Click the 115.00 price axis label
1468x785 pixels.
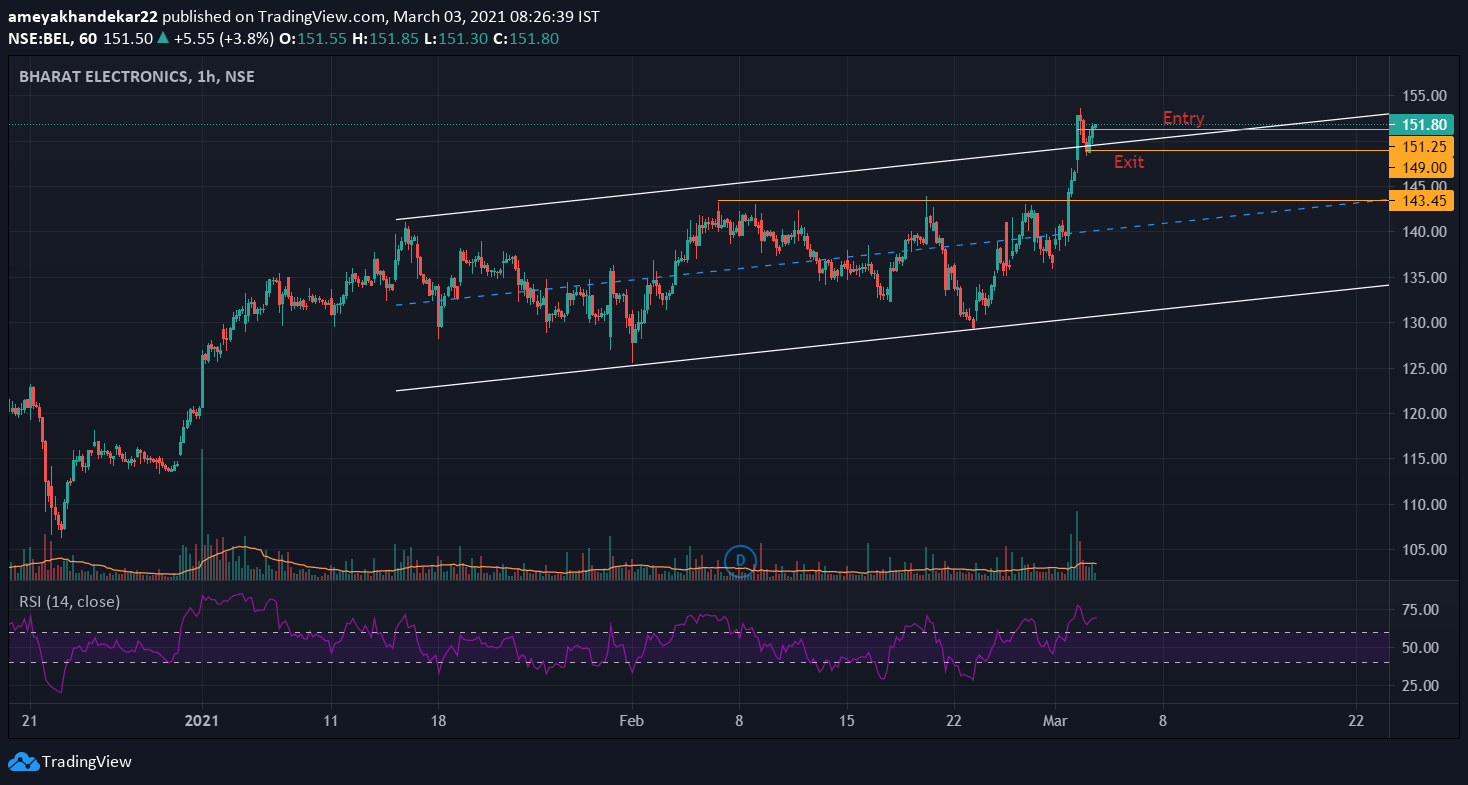click(1424, 459)
